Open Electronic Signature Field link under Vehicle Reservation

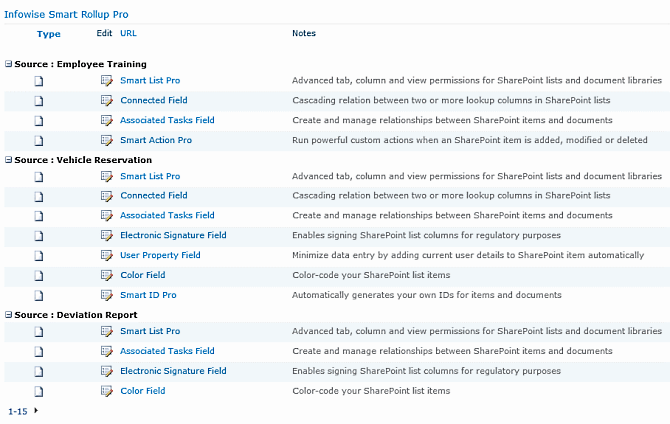pyautogui.click(x=173, y=235)
